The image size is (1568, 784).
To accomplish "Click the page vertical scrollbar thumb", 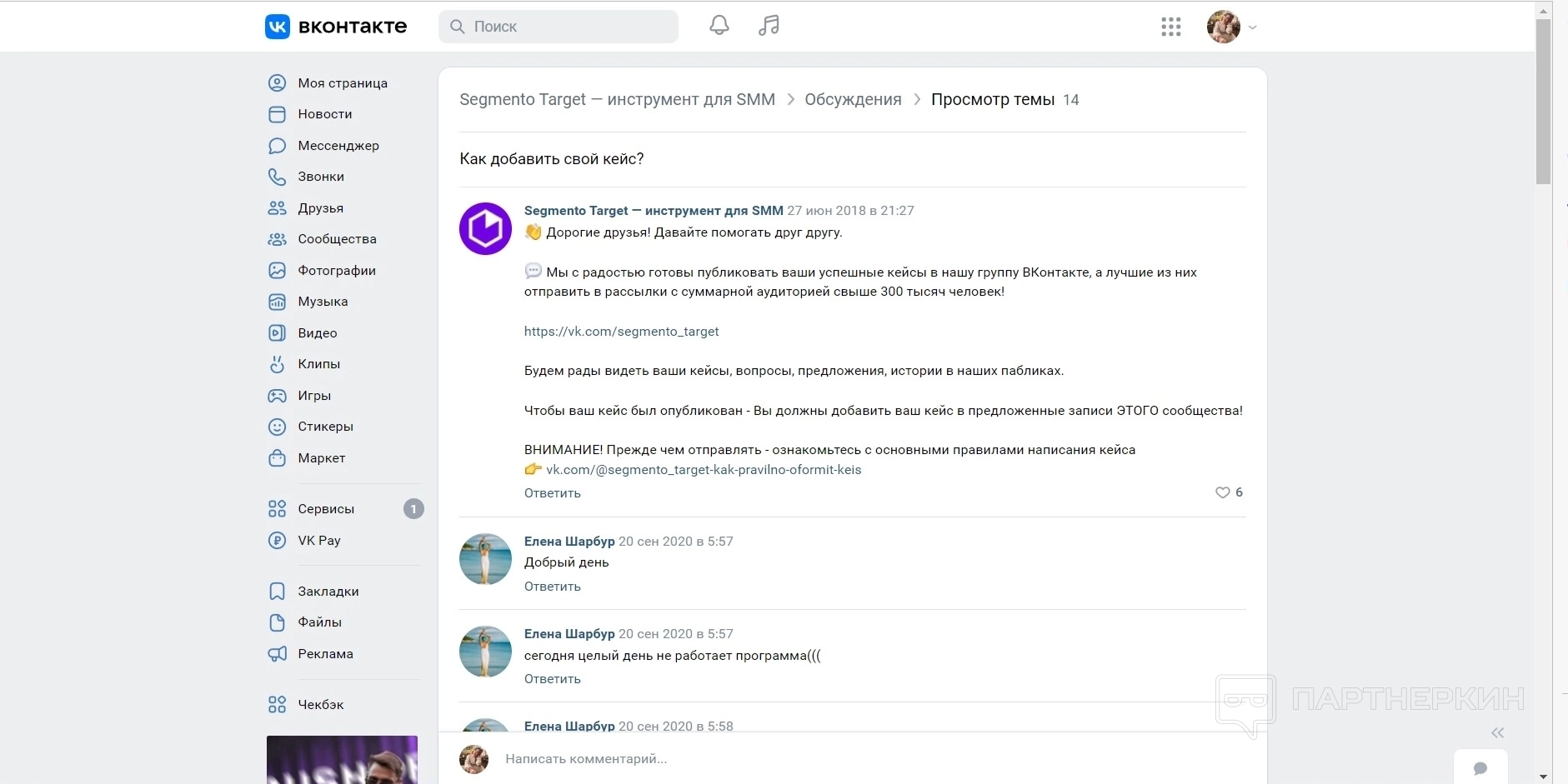I will (x=1543, y=100).
